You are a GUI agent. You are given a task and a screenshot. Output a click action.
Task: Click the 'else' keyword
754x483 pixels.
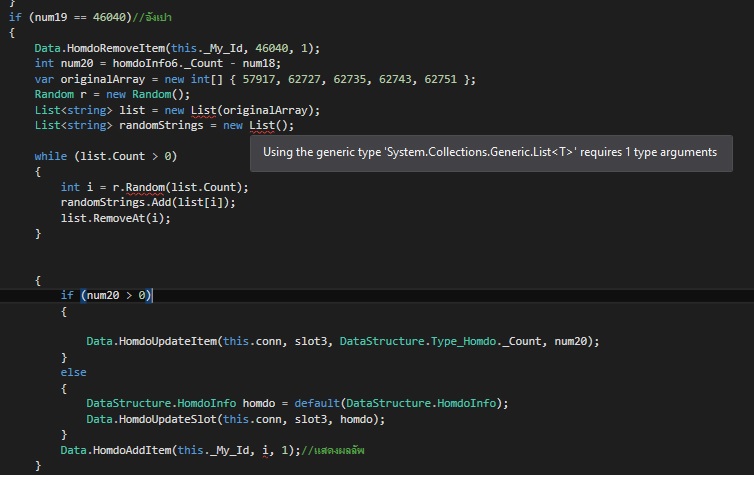pyautogui.click(x=74, y=372)
